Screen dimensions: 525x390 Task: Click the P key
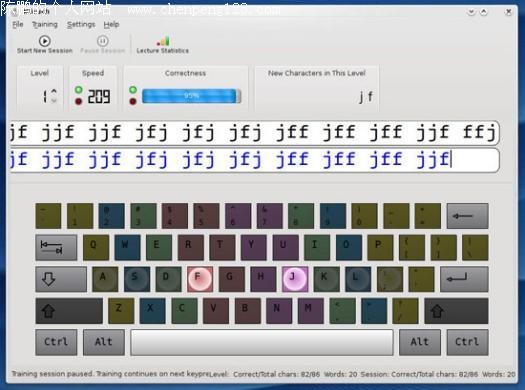click(x=380, y=247)
